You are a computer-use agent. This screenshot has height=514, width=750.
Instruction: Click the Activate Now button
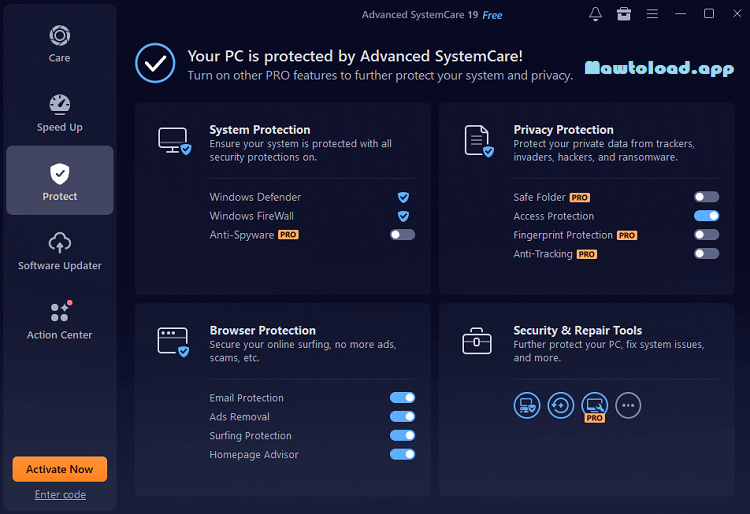60,469
